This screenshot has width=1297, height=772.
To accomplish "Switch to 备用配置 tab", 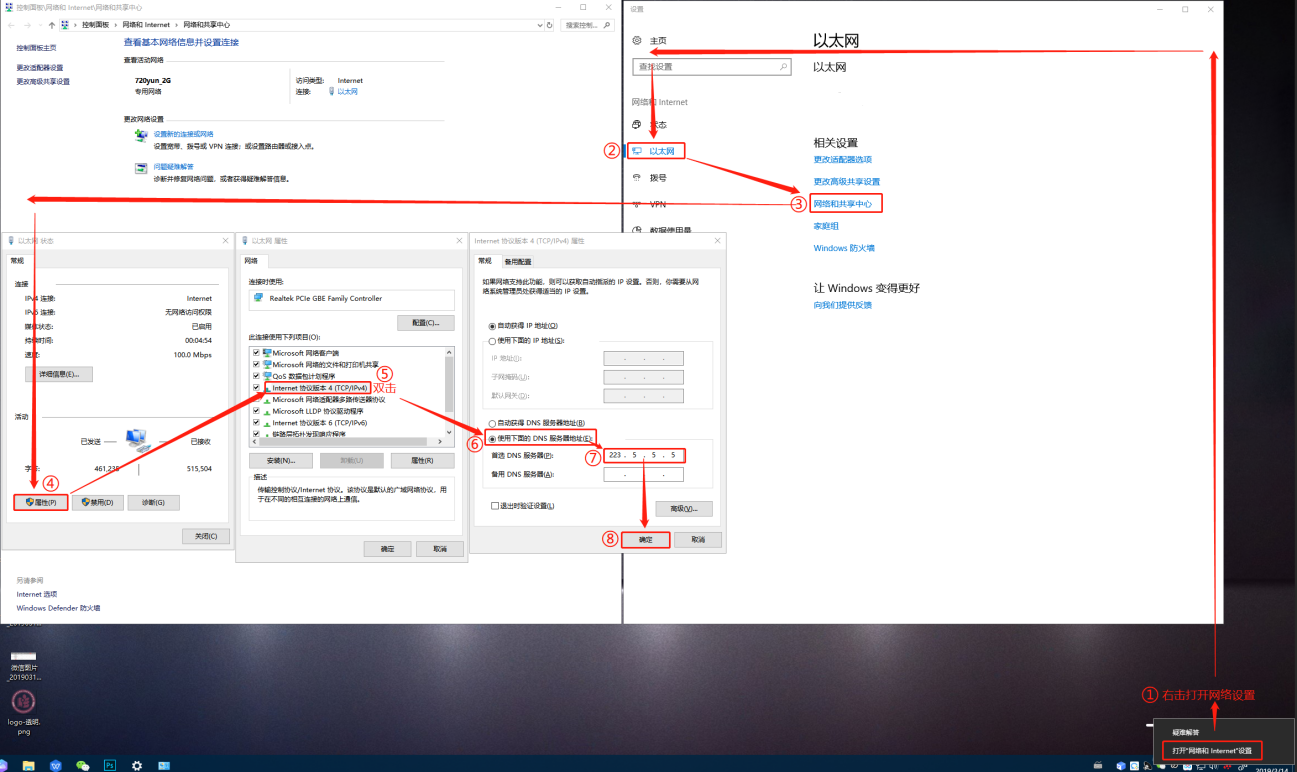I will pyautogui.click(x=517, y=262).
